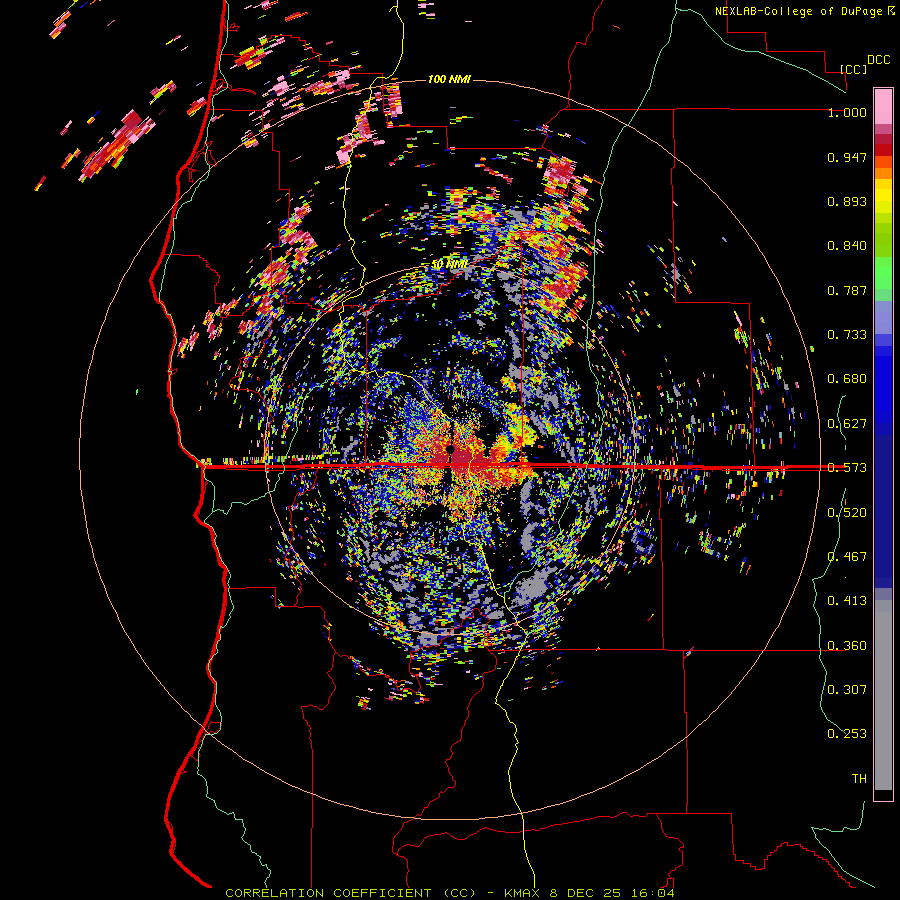Click the 0.520 scale value

(847, 513)
